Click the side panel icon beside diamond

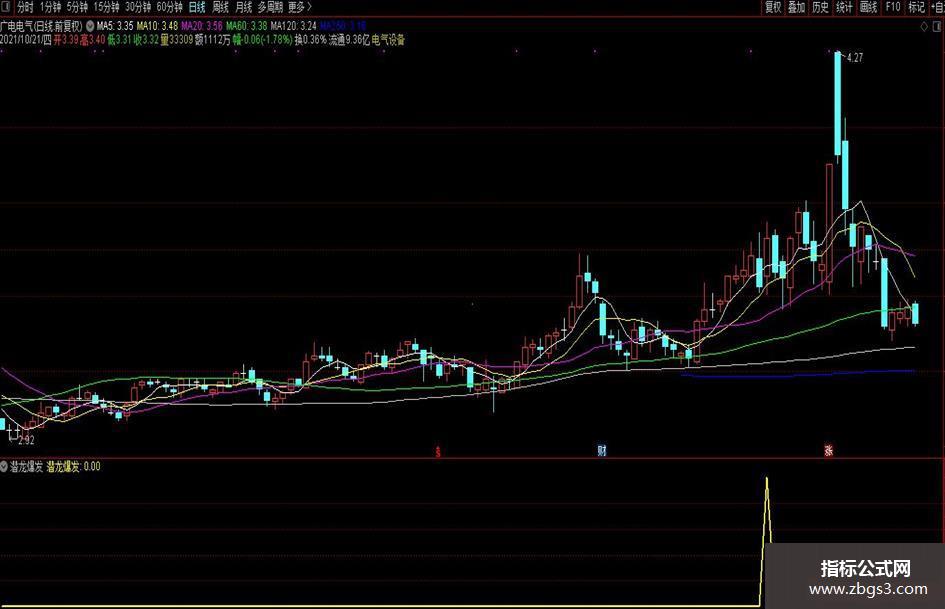pyautogui.click(x=938, y=27)
